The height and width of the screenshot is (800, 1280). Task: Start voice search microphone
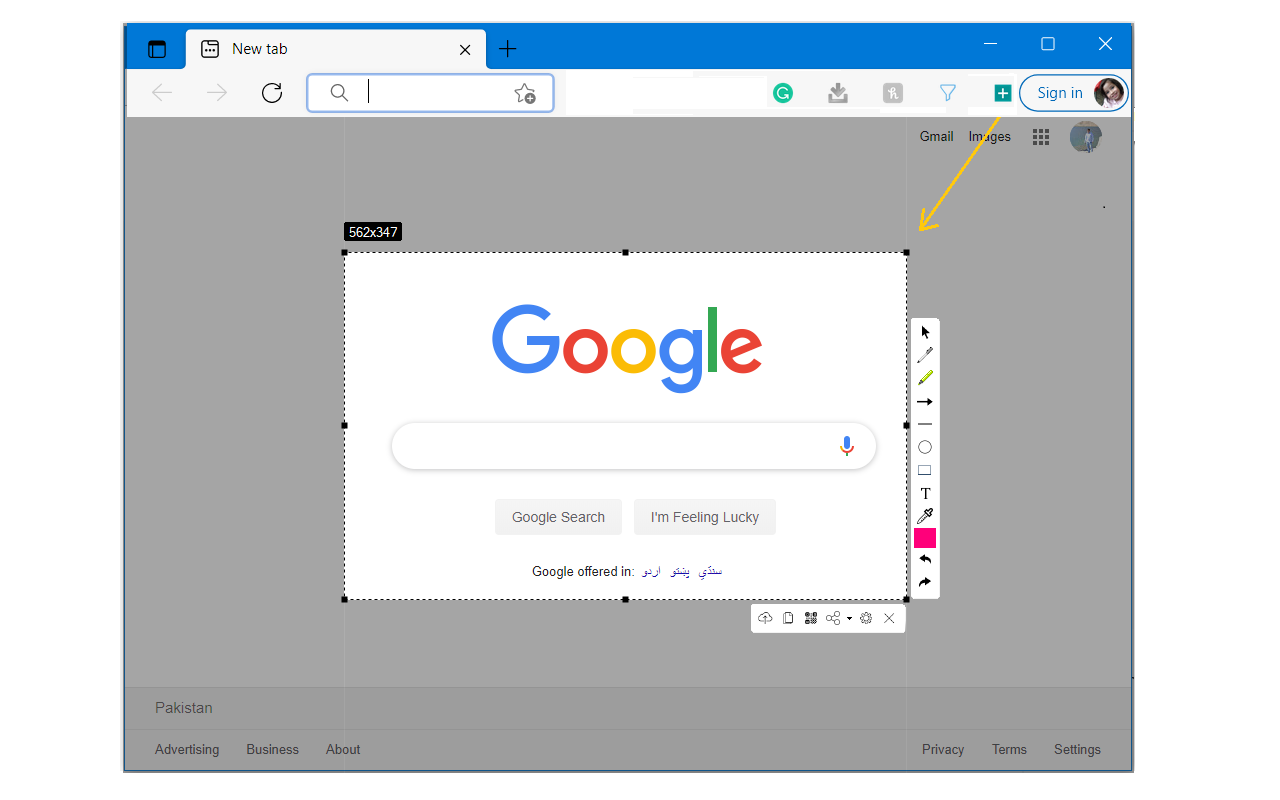coord(847,446)
